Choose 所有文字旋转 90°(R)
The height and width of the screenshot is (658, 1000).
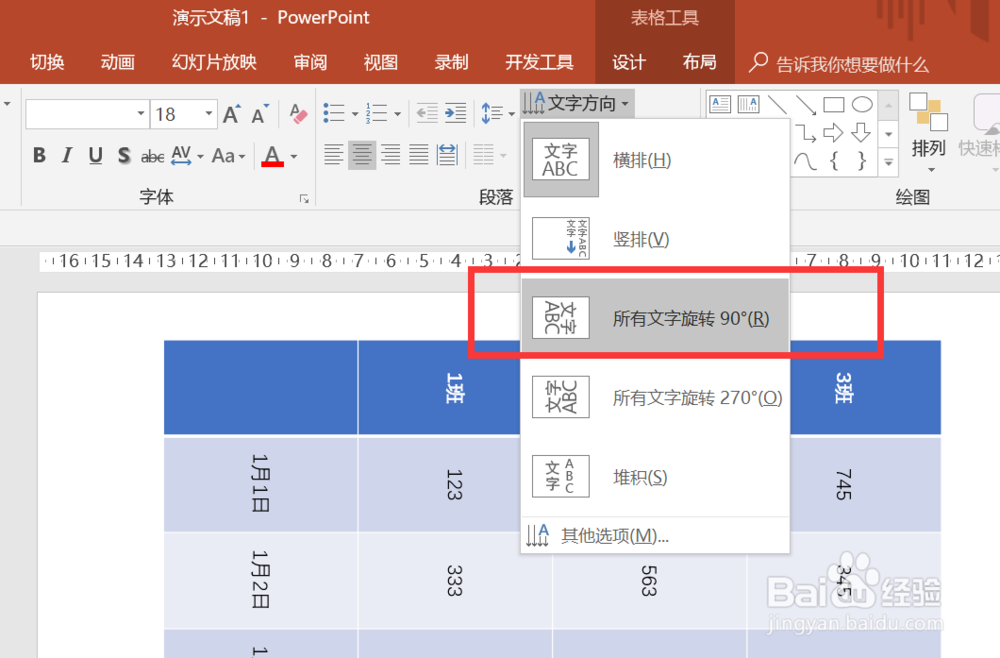[x=655, y=318]
